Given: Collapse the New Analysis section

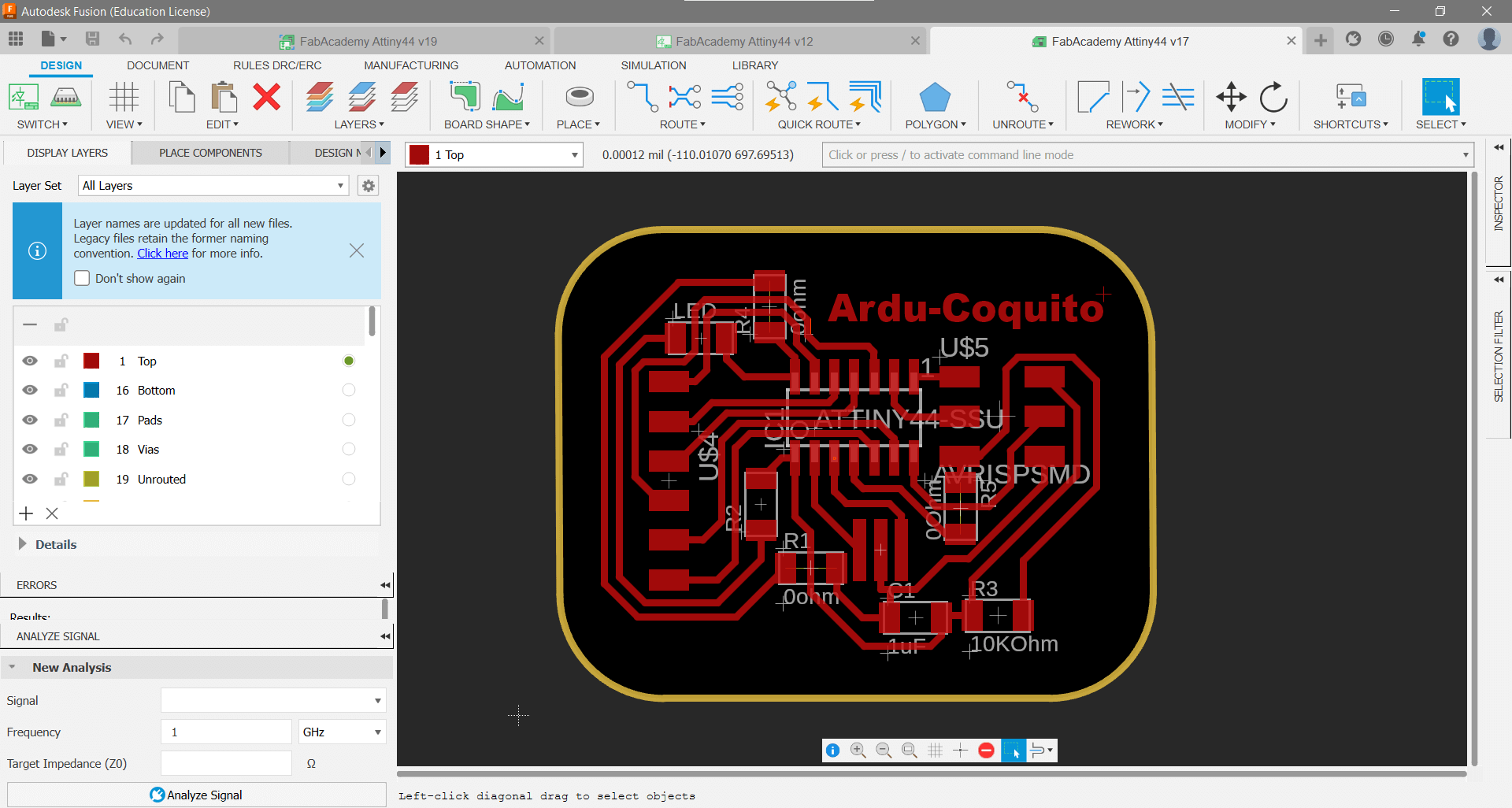Looking at the screenshot, I should point(12,667).
